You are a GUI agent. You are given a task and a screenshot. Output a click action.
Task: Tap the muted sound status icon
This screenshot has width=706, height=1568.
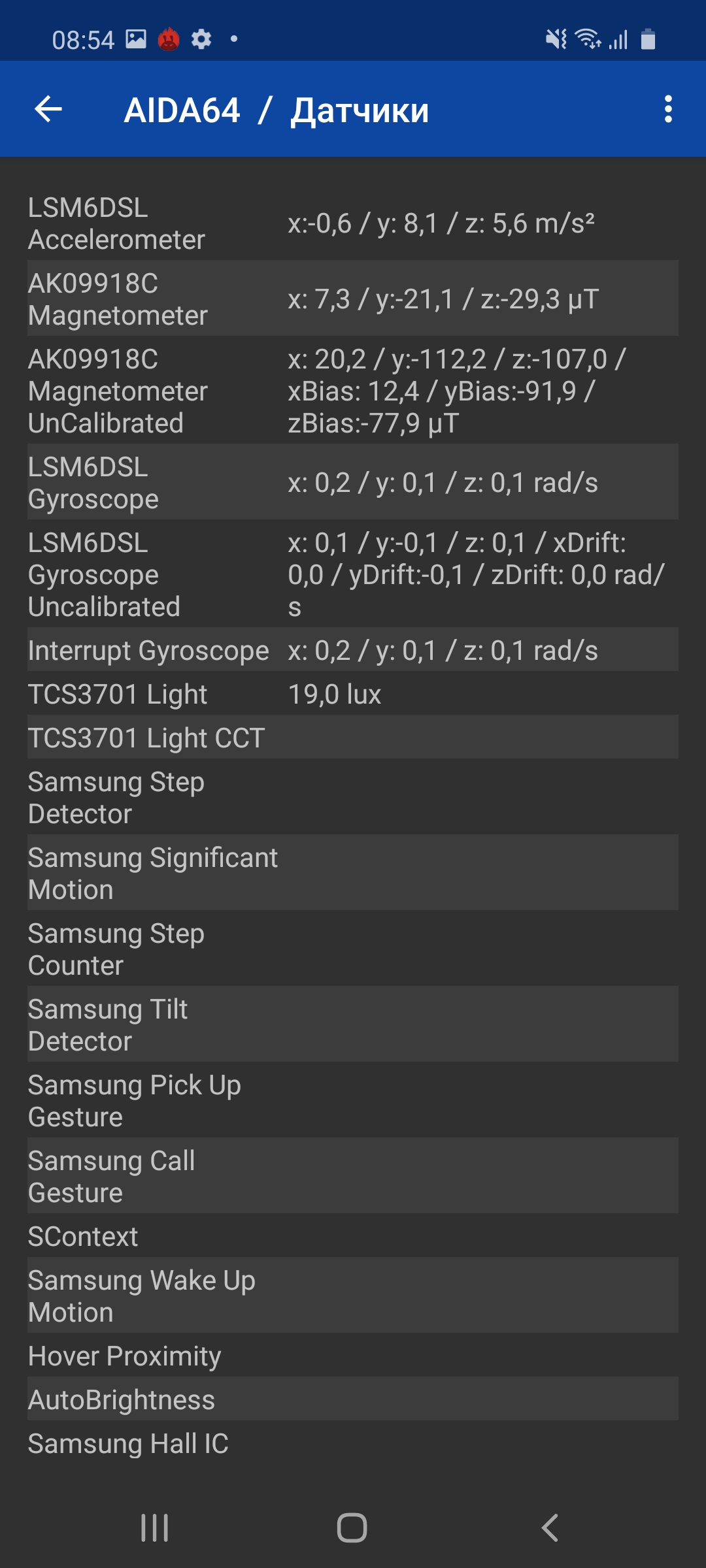click(556, 39)
